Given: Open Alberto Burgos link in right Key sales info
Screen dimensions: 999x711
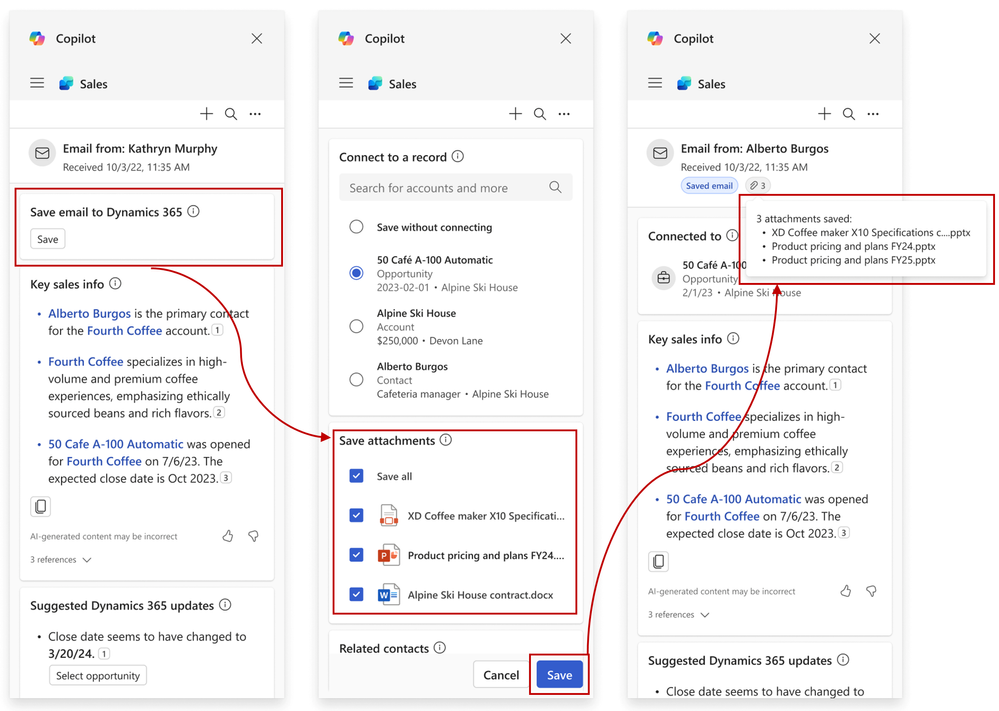Looking at the screenshot, I should [x=707, y=368].
